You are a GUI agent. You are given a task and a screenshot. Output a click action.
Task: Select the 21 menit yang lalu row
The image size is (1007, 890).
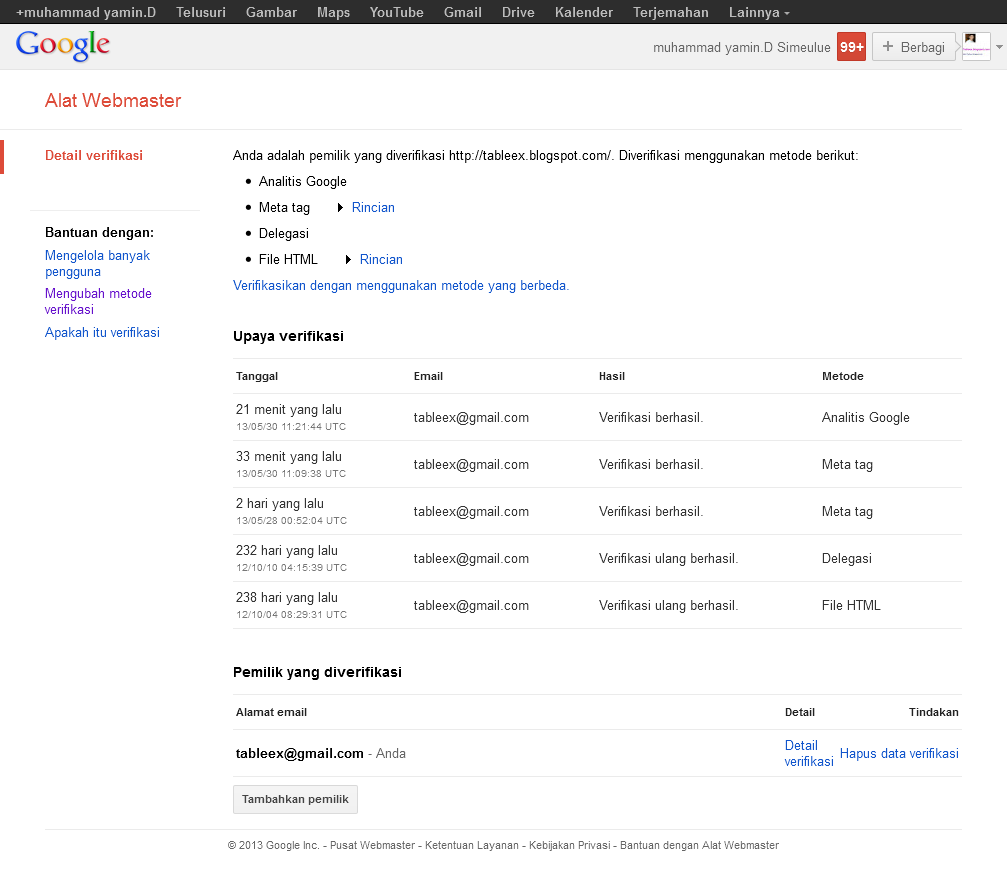[597, 417]
